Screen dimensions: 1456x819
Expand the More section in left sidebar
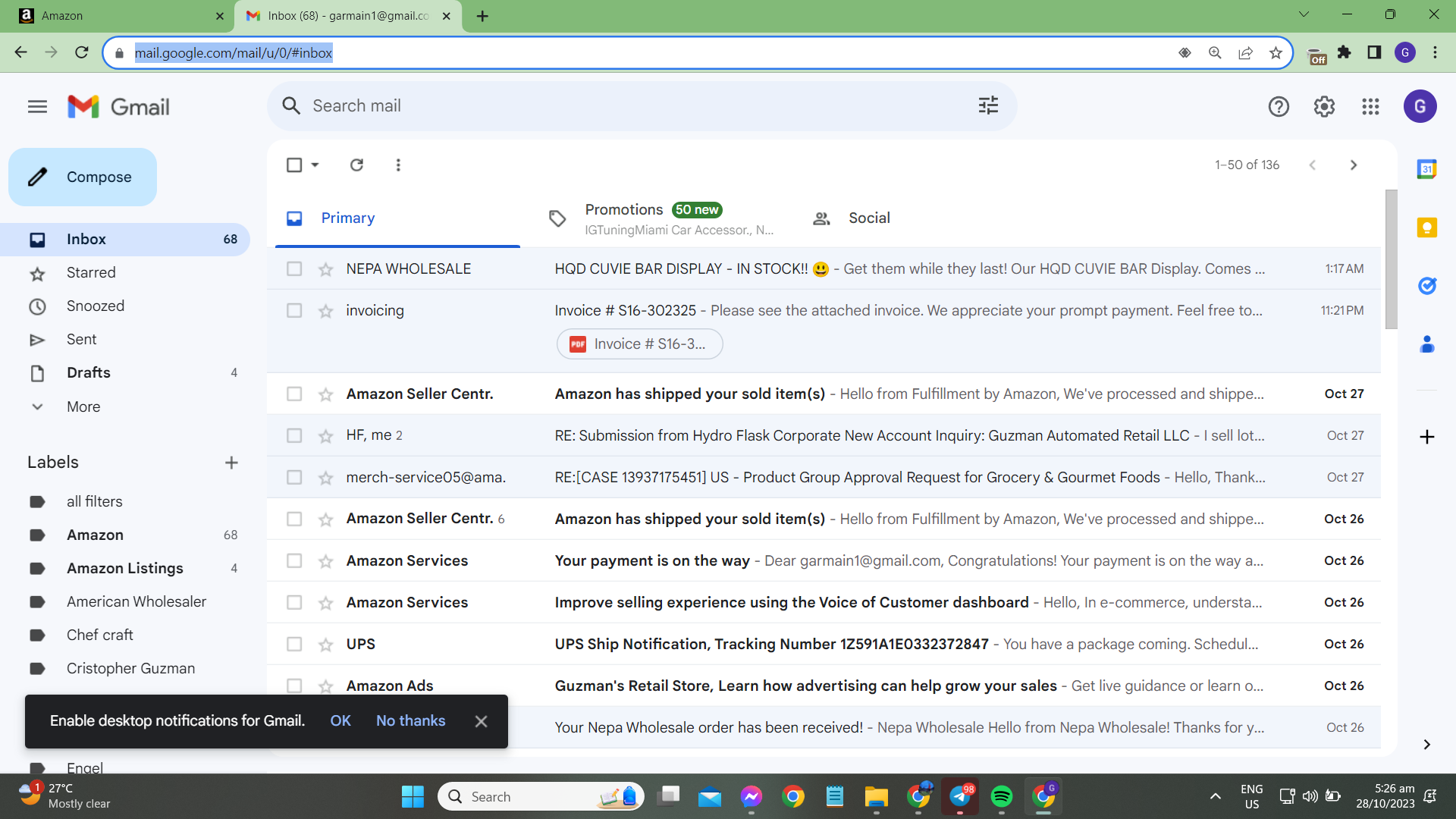coord(83,406)
